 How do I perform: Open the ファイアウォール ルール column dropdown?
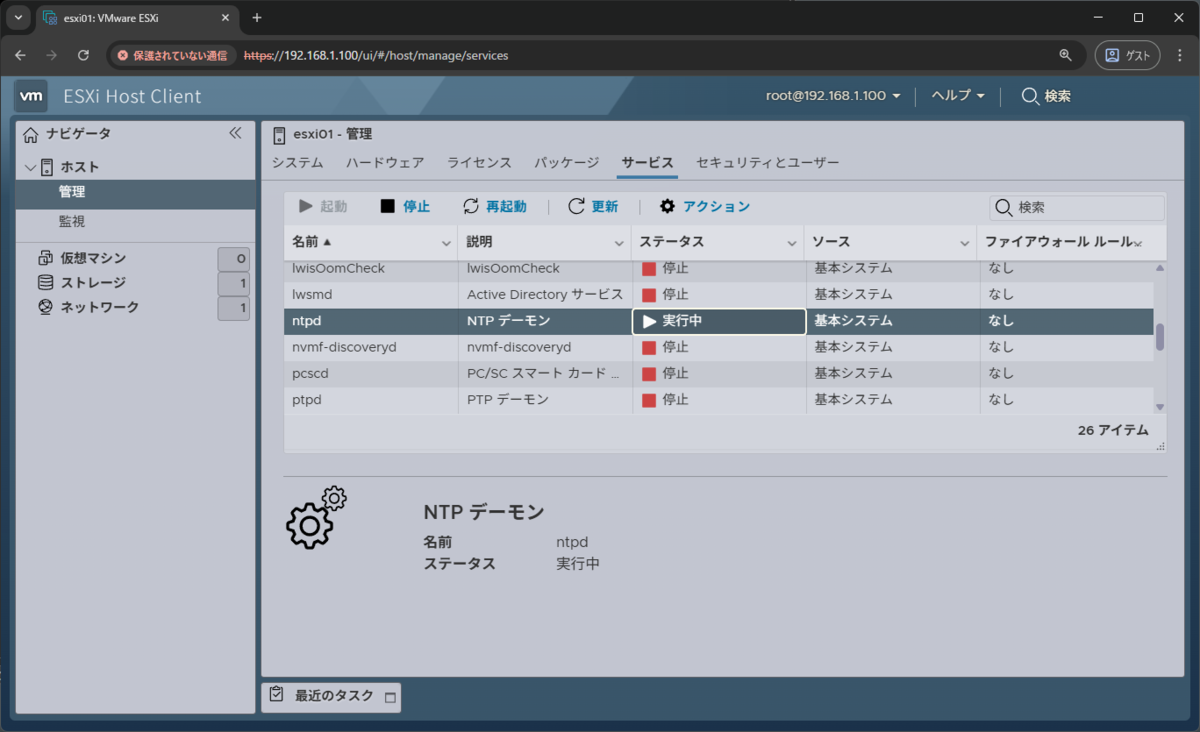(1138, 243)
